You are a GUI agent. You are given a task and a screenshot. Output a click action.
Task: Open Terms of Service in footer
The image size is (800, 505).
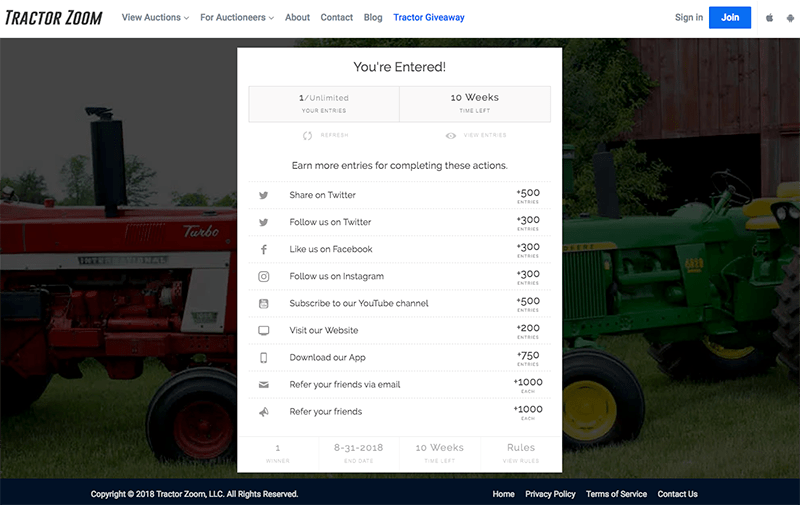(x=616, y=494)
